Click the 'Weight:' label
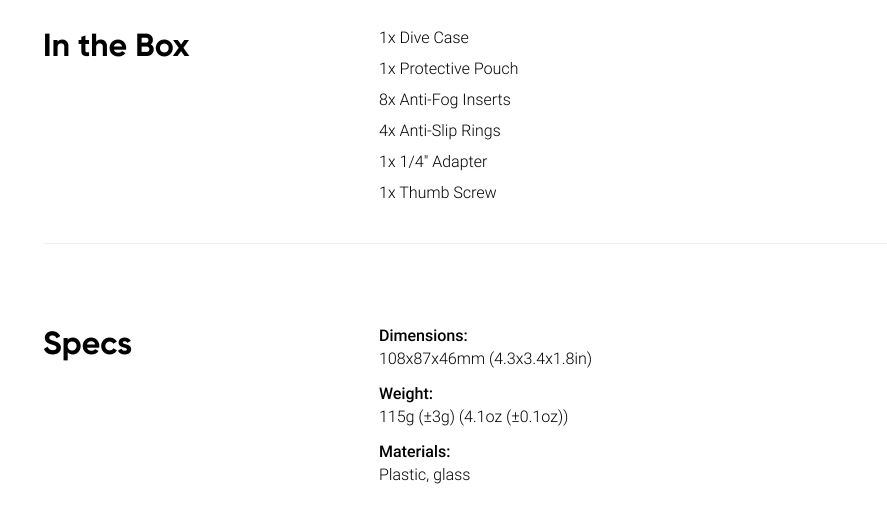887x517 pixels. coord(406,394)
